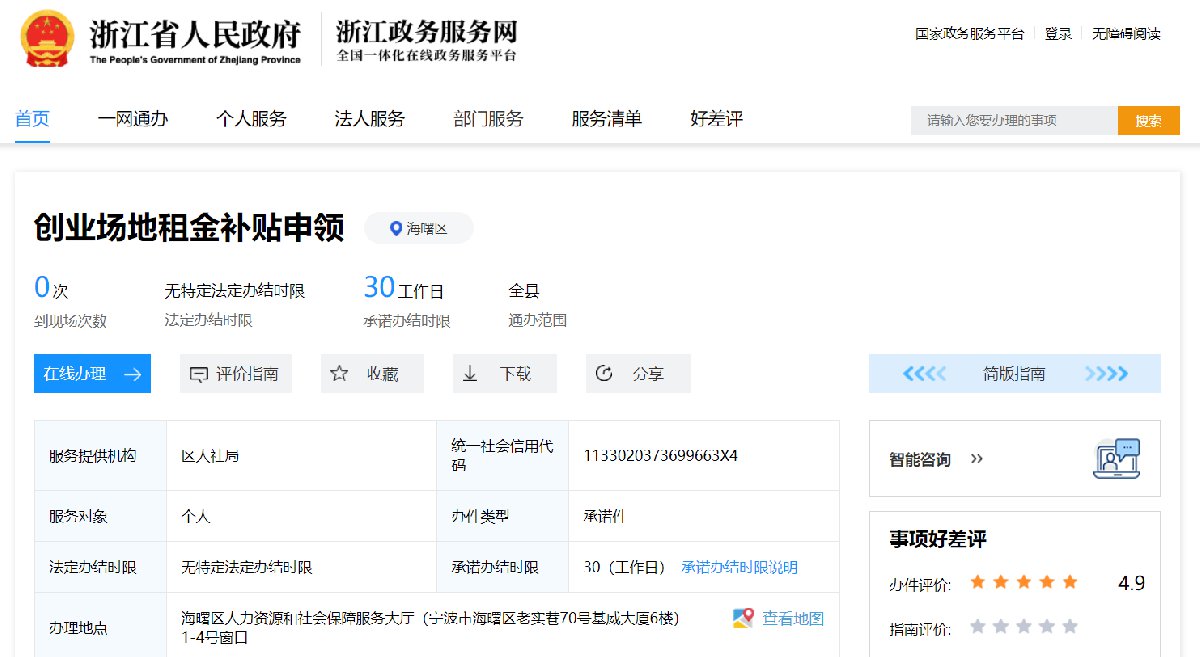The height and width of the screenshot is (657, 1200).
Task: Expand 智能咨询 with the double chevron
Action: 977,459
